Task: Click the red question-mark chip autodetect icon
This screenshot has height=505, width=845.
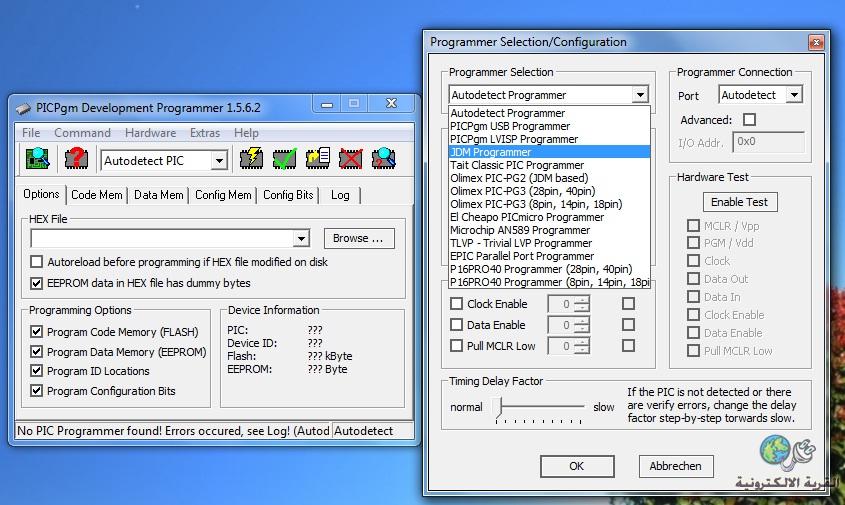Action: [76, 159]
